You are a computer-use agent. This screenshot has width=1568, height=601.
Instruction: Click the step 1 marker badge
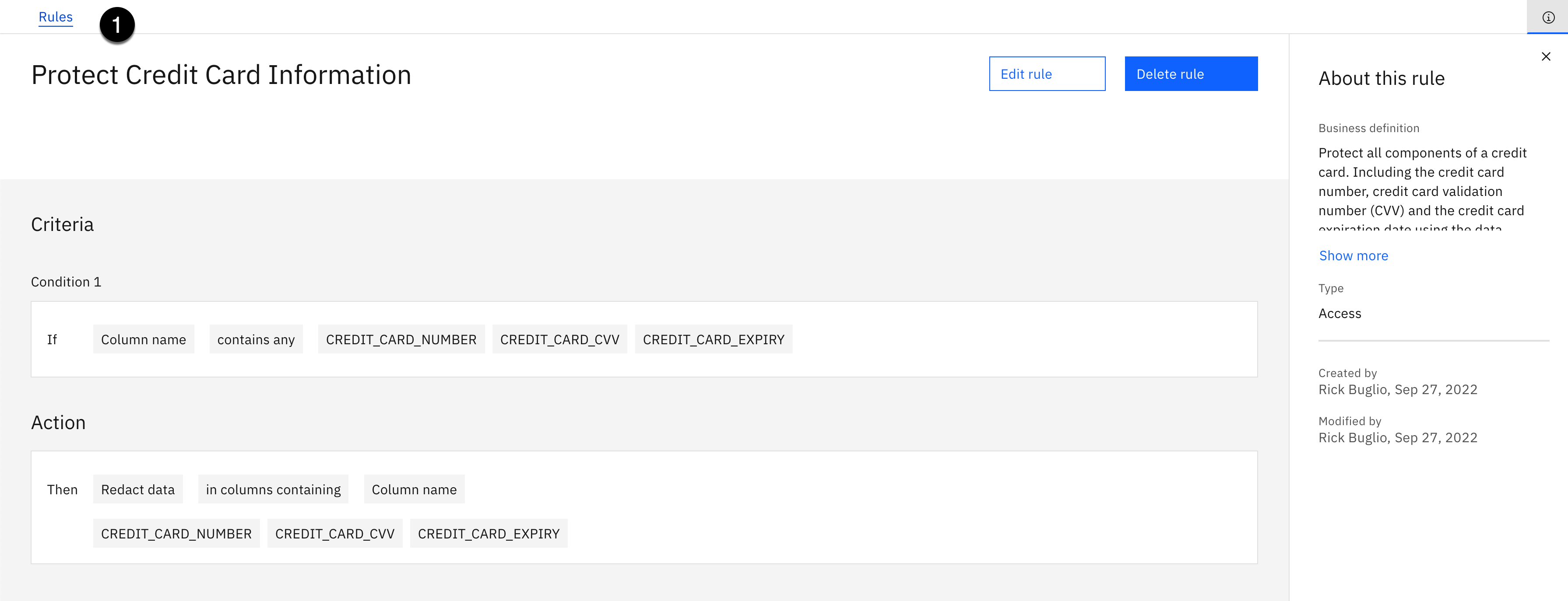tap(117, 25)
